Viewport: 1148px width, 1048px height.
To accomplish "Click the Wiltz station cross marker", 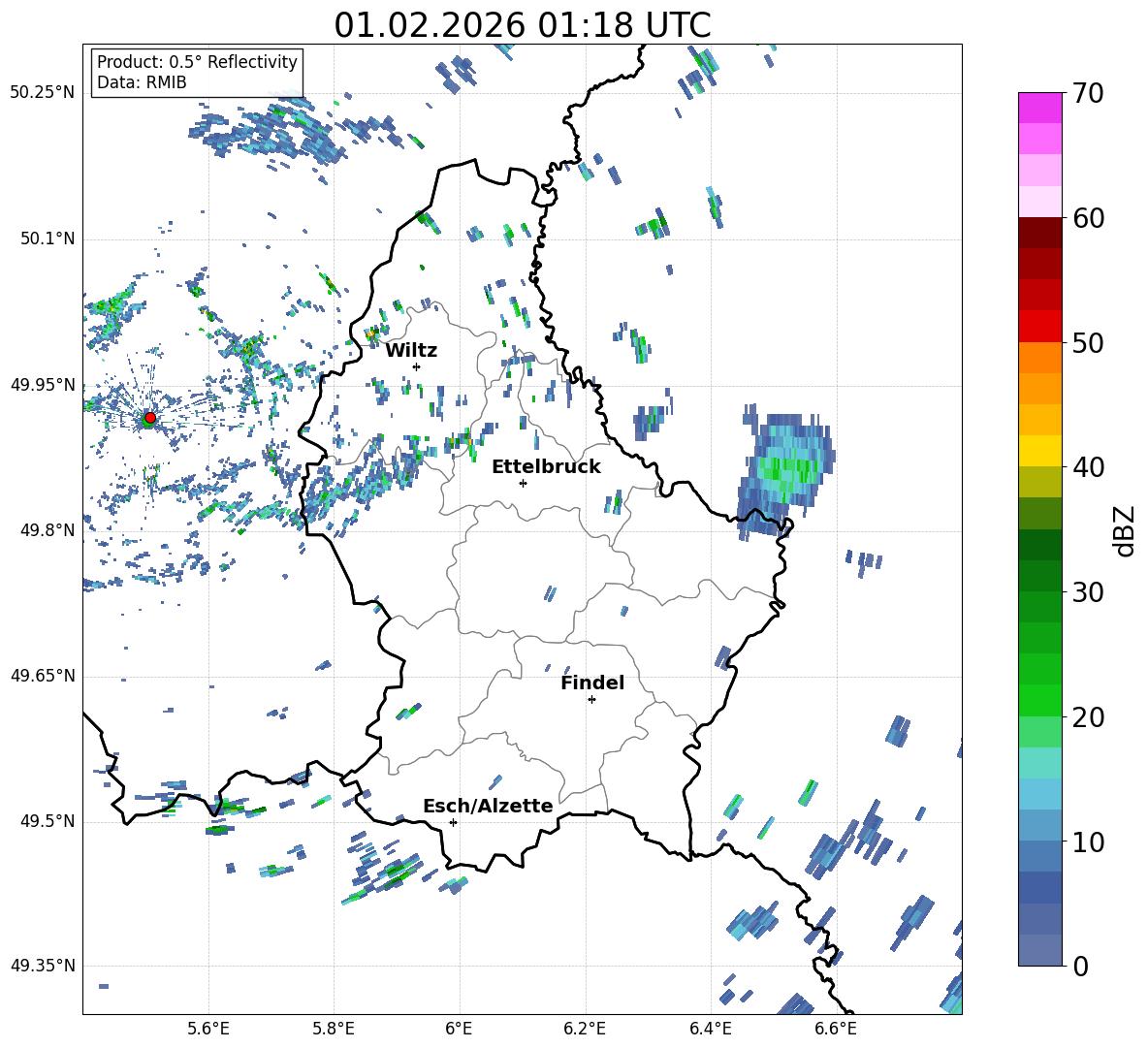I will (416, 366).
